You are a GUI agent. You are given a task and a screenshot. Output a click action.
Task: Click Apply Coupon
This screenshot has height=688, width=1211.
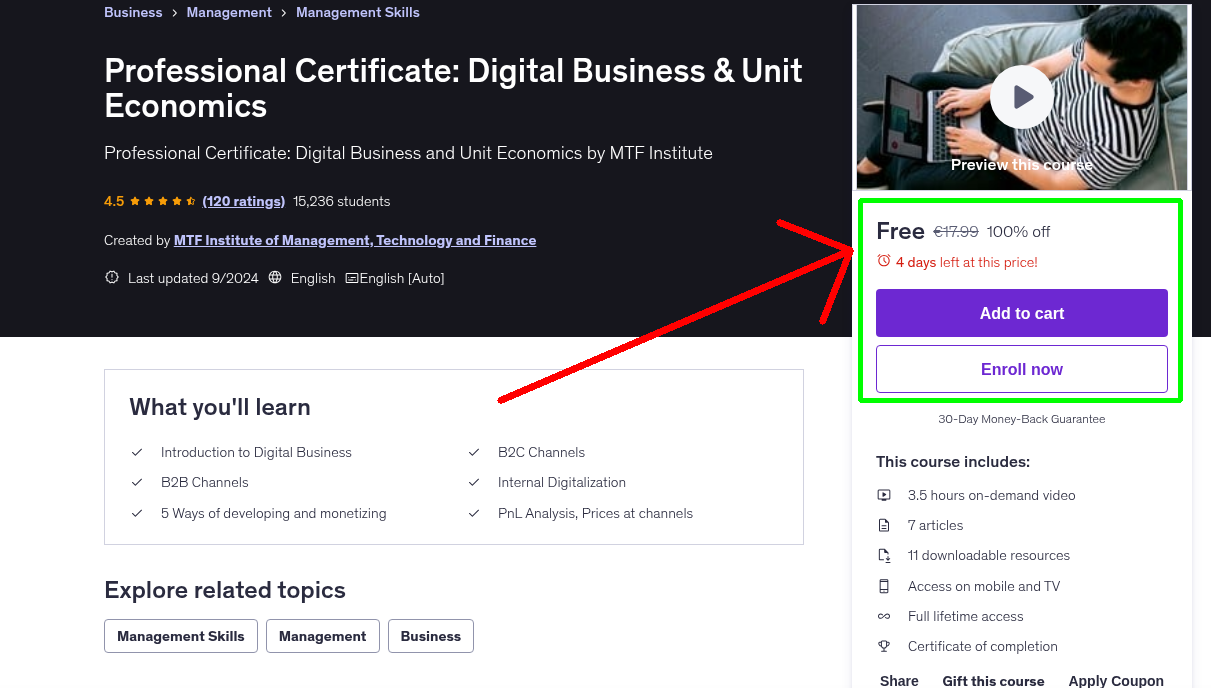tap(1116, 679)
